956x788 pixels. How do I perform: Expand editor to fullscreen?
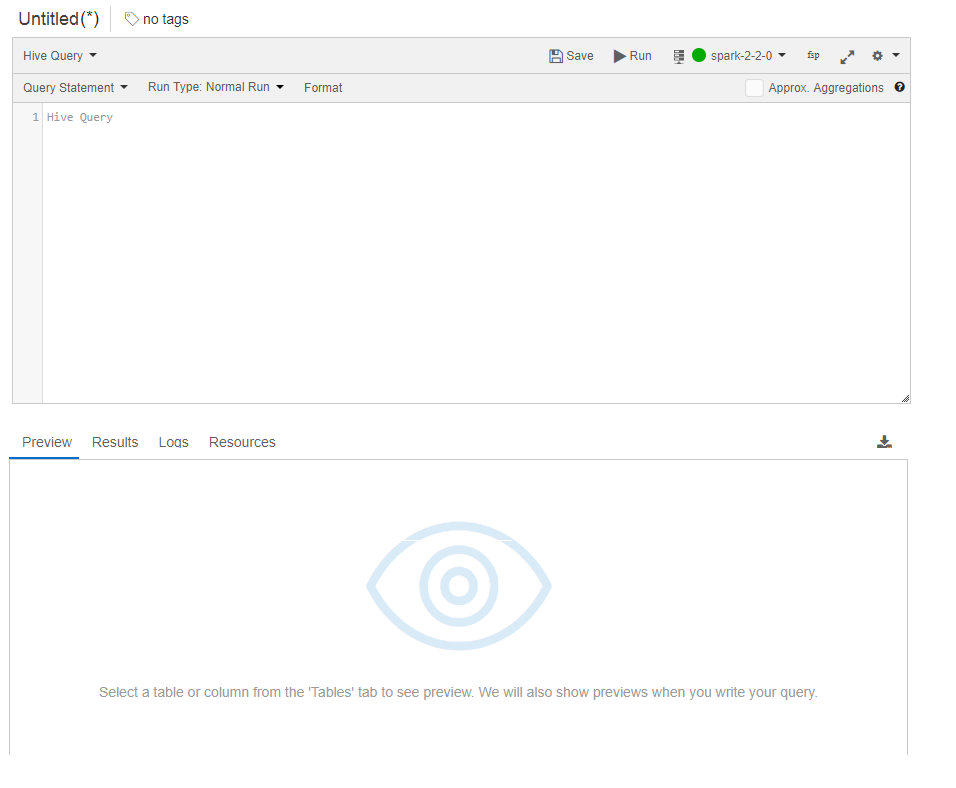pos(847,57)
